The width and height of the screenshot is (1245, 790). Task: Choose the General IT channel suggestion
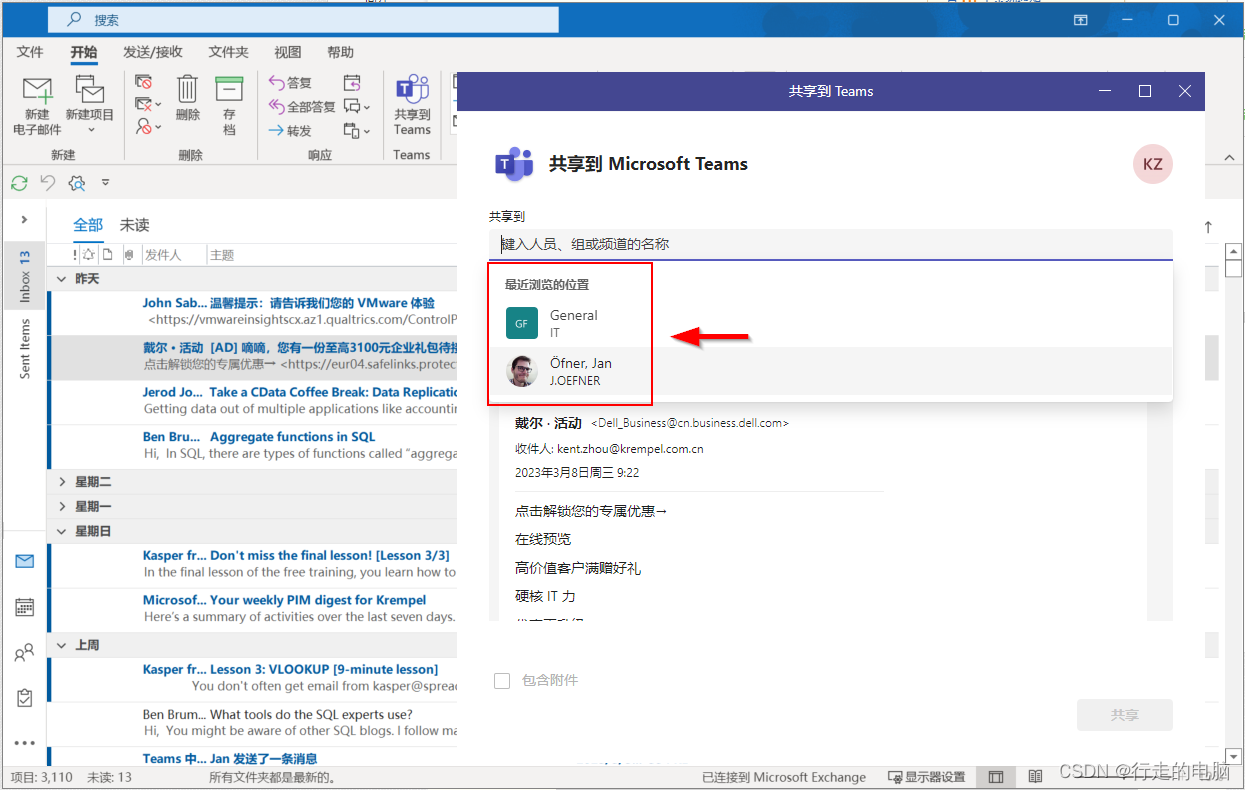tap(831, 323)
